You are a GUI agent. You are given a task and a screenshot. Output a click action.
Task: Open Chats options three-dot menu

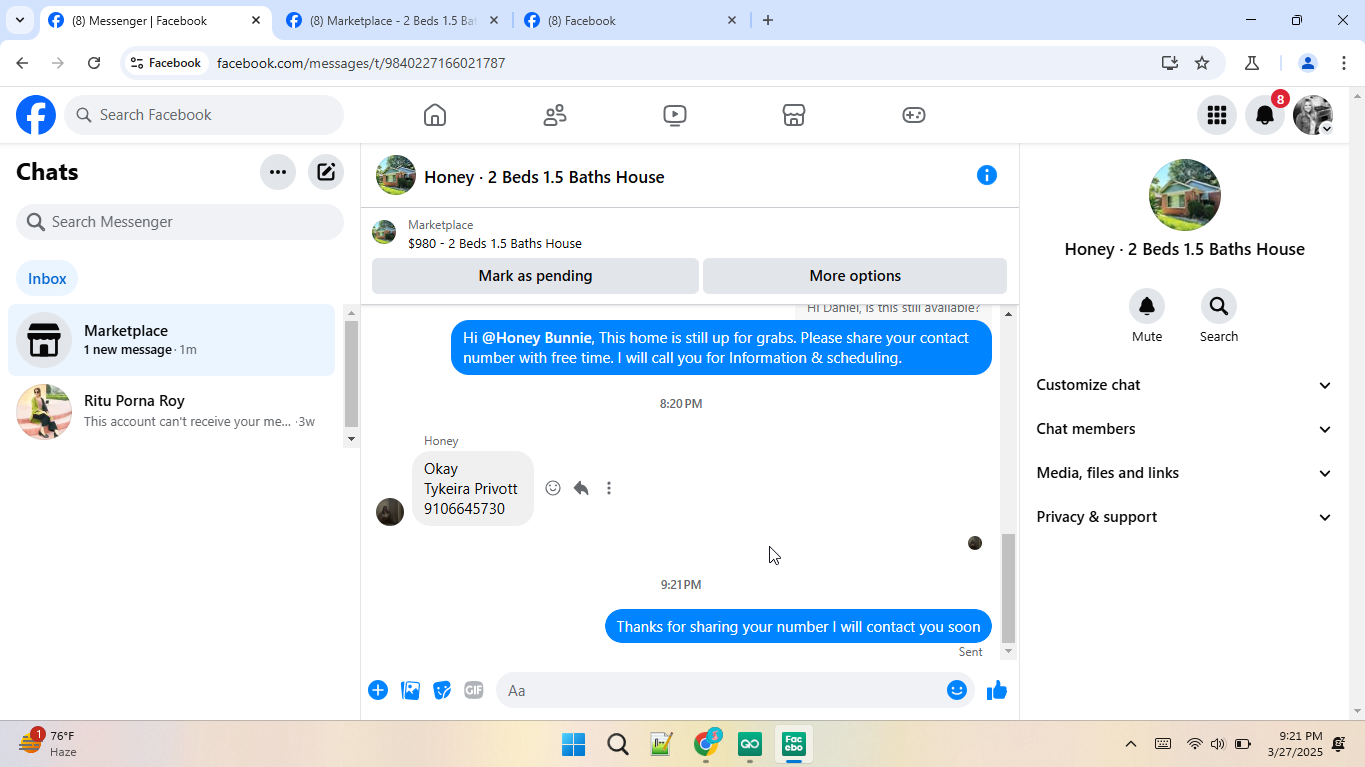(278, 172)
